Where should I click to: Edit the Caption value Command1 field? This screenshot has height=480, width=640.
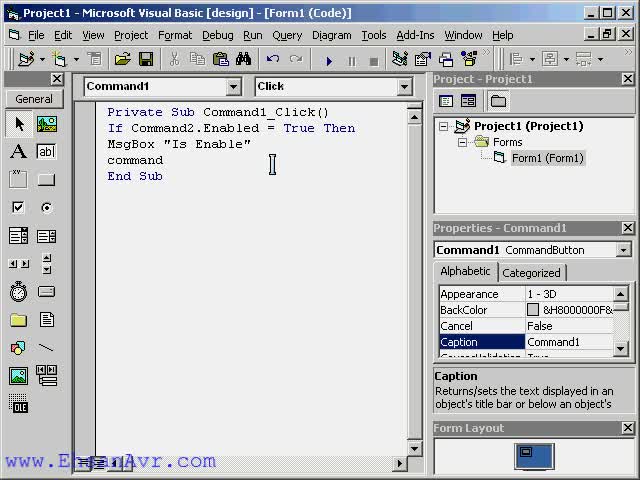(569, 342)
